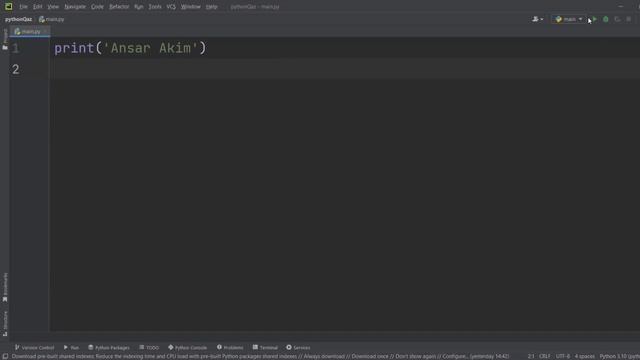Run the main configuration with green play icon
Viewport: 640px width, 360px height.
pyautogui.click(x=595, y=19)
